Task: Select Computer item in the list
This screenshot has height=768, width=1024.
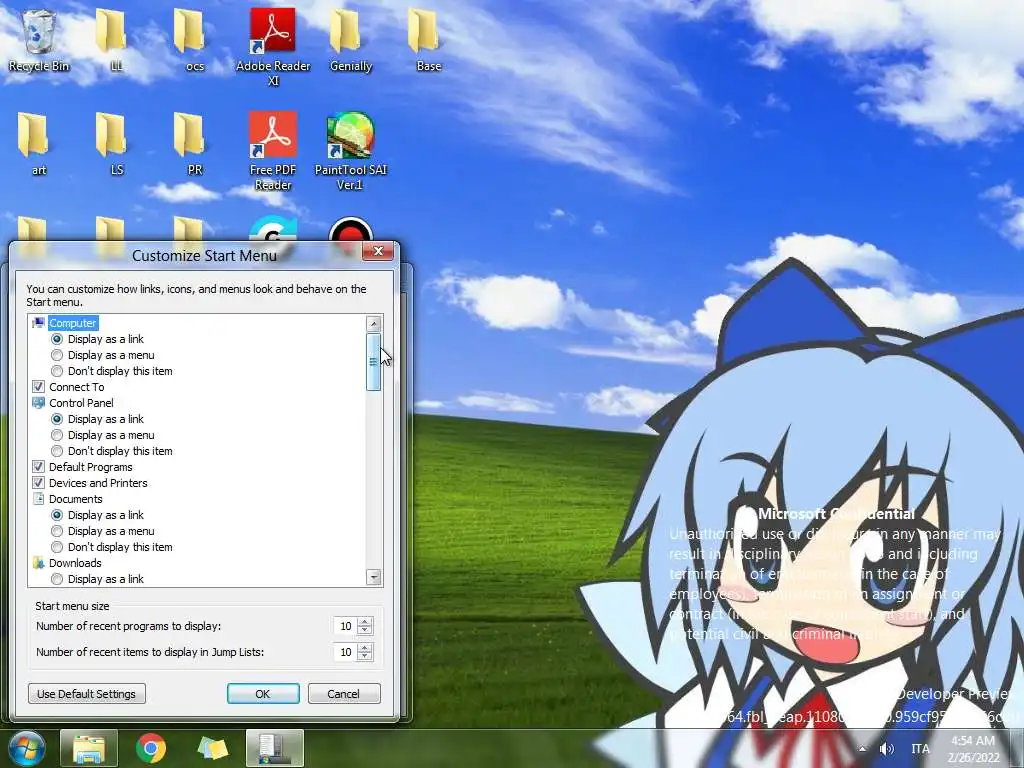Action: [72, 323]
